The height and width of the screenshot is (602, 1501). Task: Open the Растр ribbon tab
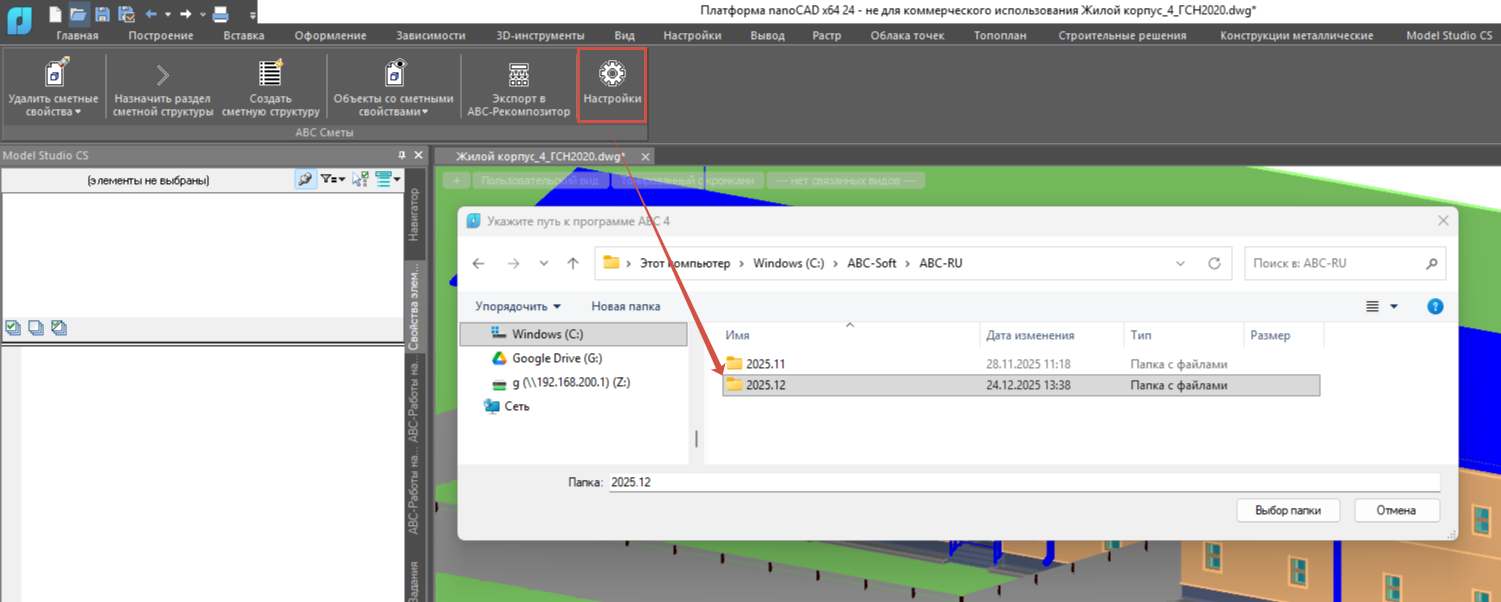click(827, 35)
